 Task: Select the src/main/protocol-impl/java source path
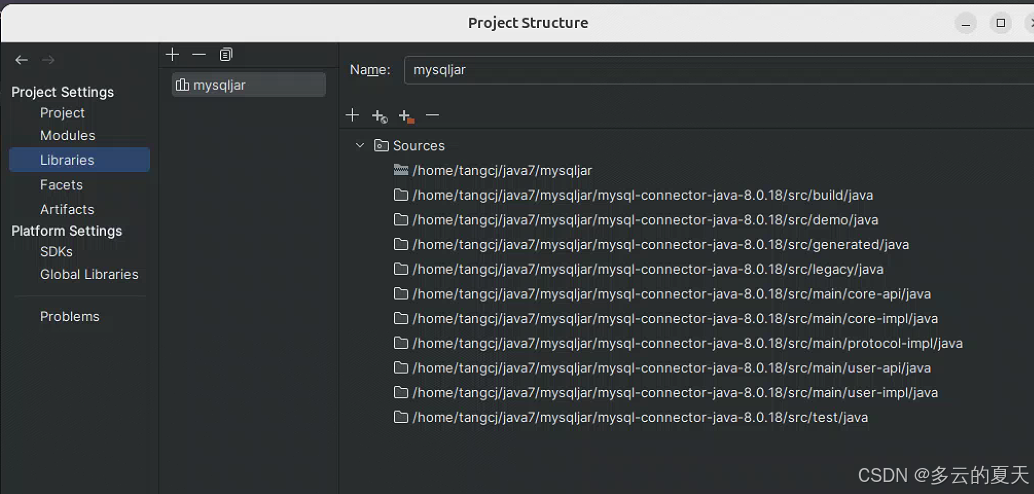click(687, 343)
